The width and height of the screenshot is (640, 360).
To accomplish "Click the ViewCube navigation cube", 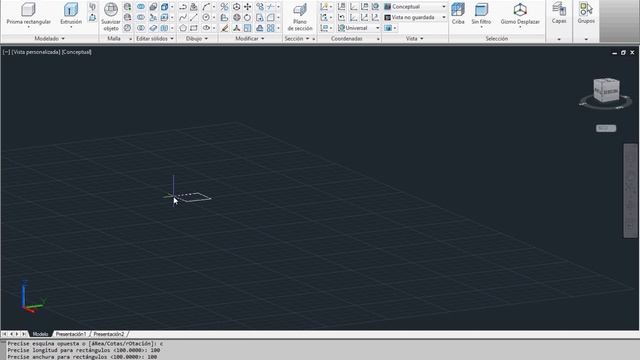I will (x=606, y=90).
